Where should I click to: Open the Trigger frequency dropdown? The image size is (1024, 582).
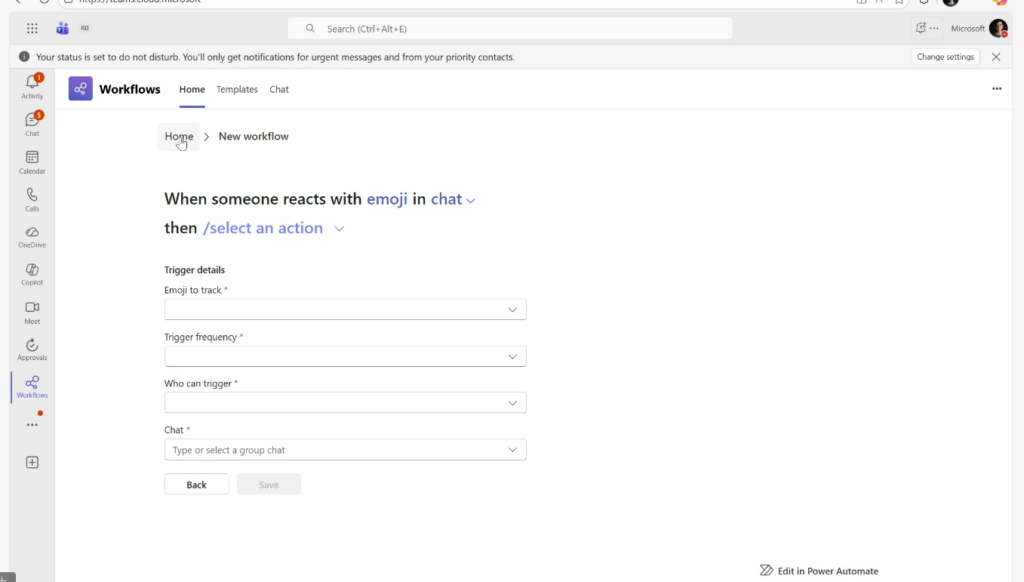pos(345,356)
